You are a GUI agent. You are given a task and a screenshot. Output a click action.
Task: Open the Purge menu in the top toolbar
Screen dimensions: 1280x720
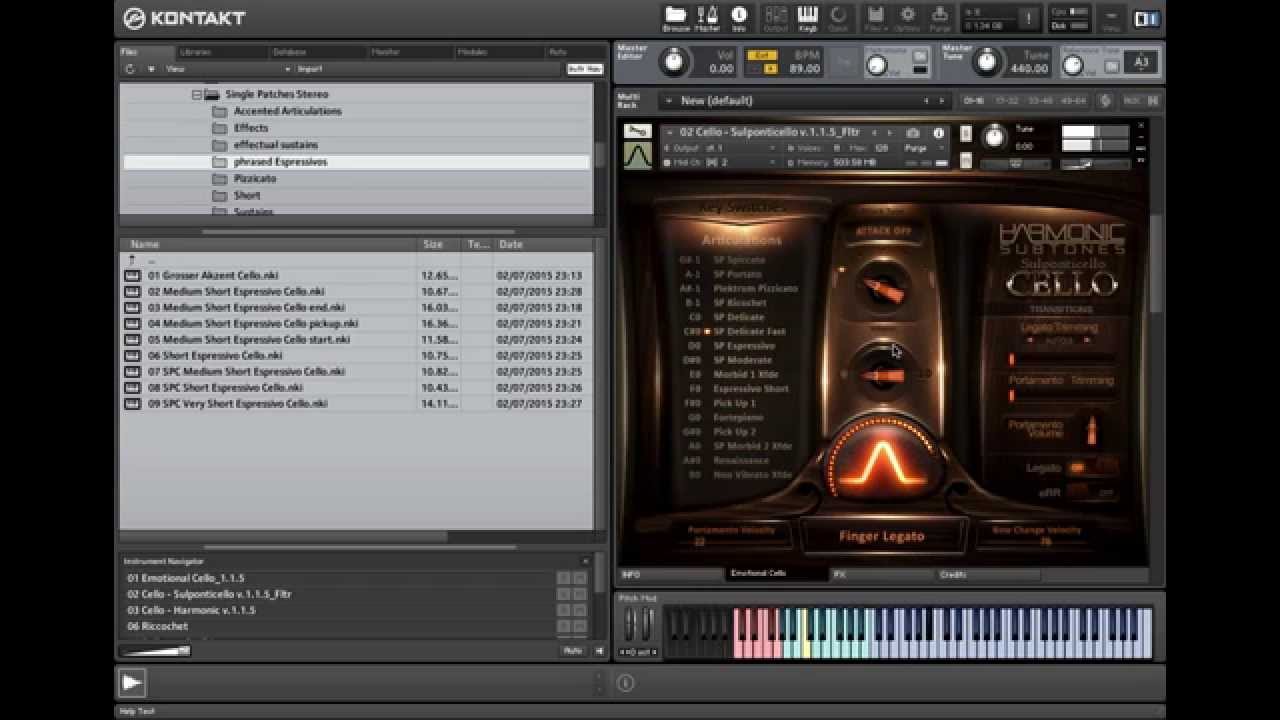[939, 17]
